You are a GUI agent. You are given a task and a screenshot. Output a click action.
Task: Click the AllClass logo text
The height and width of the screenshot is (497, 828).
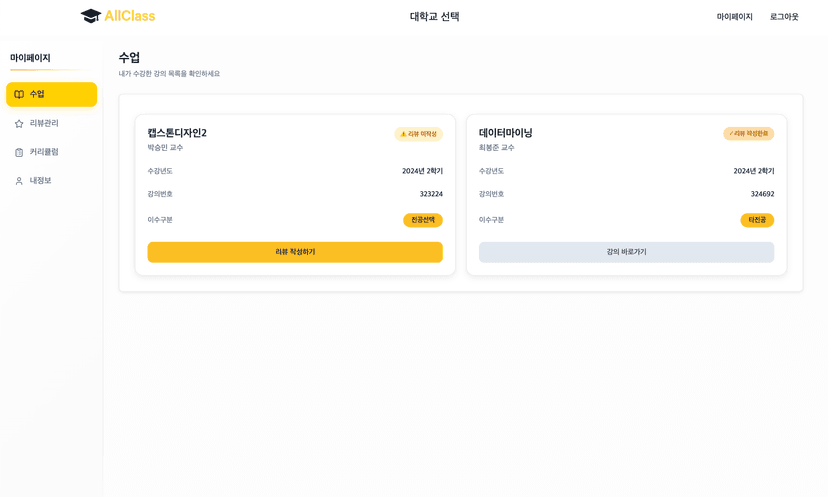[x=130, y=16]
